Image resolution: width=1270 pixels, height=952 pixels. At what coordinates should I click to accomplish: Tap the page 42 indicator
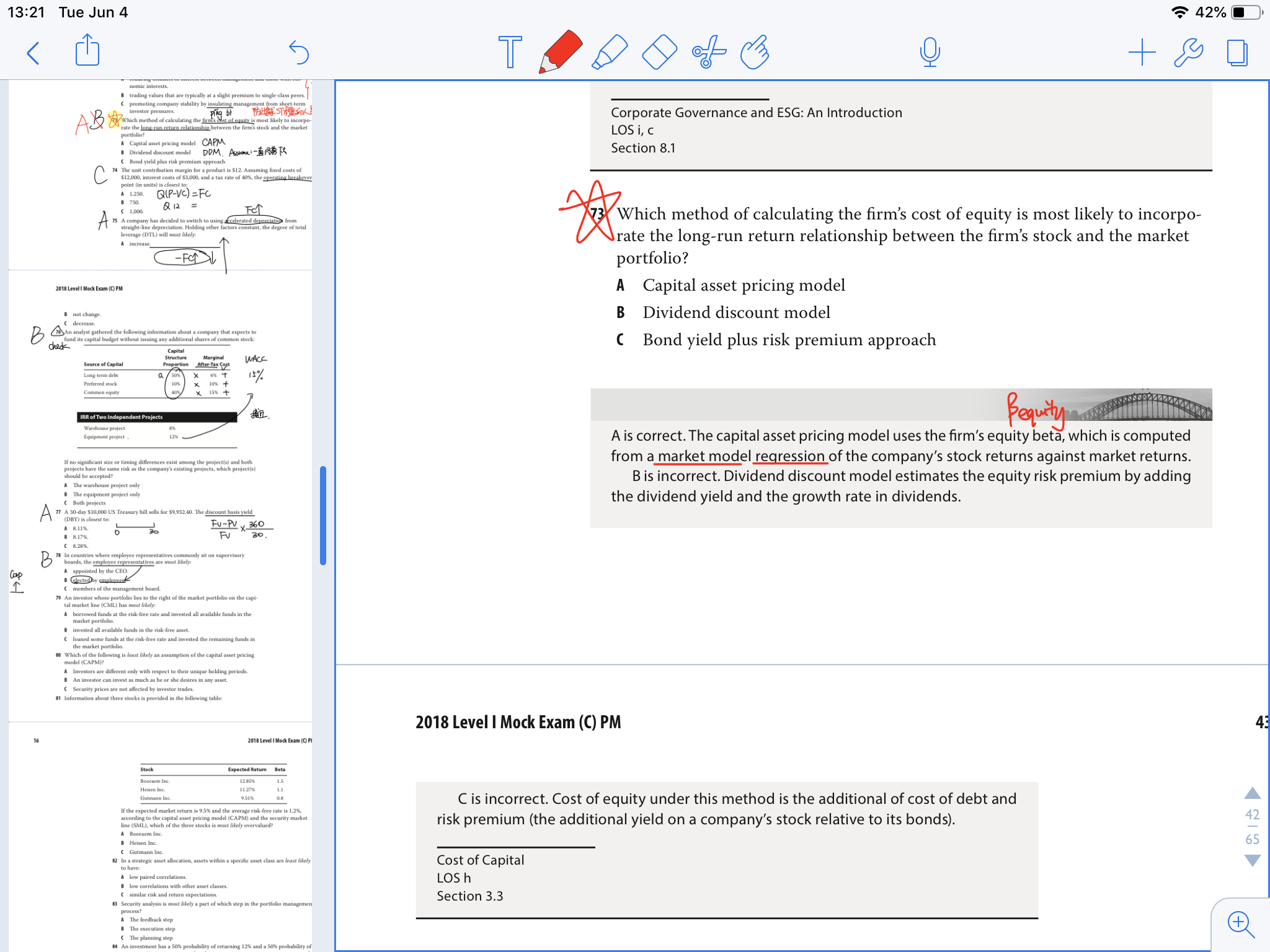pos(1252,814)
